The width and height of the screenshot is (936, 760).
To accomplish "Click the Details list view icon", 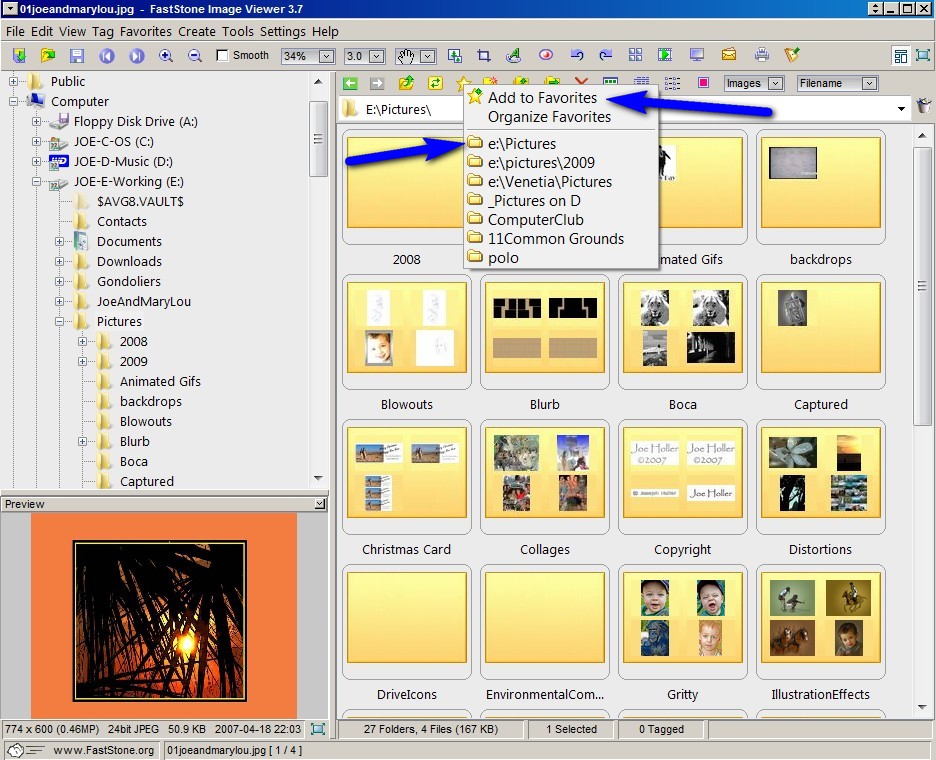I will (x=642, y=83).
